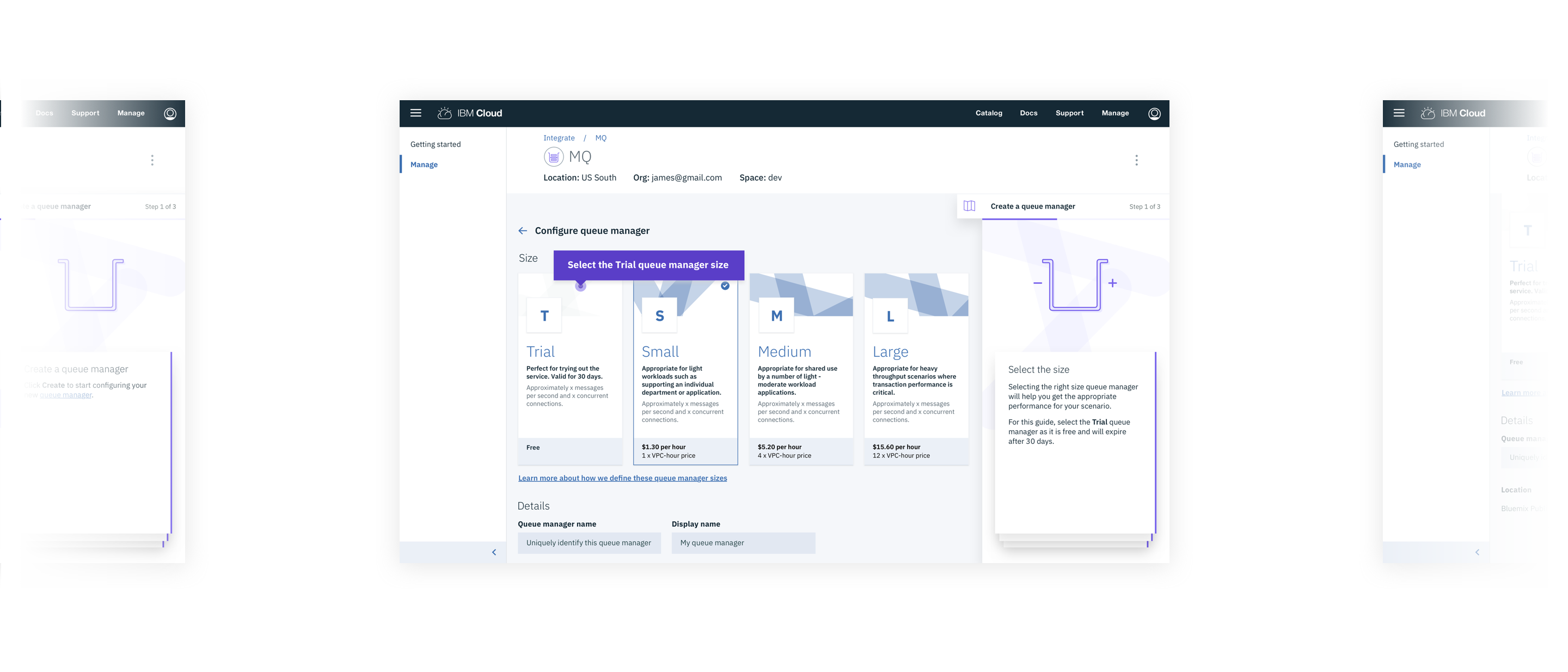
Task: Choose the Large size heading
Action: (890, 352)
